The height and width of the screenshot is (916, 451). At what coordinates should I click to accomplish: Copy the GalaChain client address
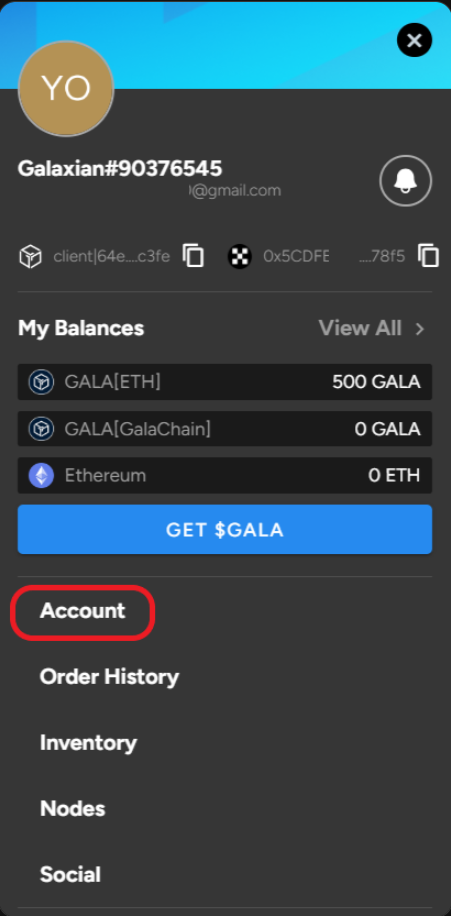[x=193, y=256]
